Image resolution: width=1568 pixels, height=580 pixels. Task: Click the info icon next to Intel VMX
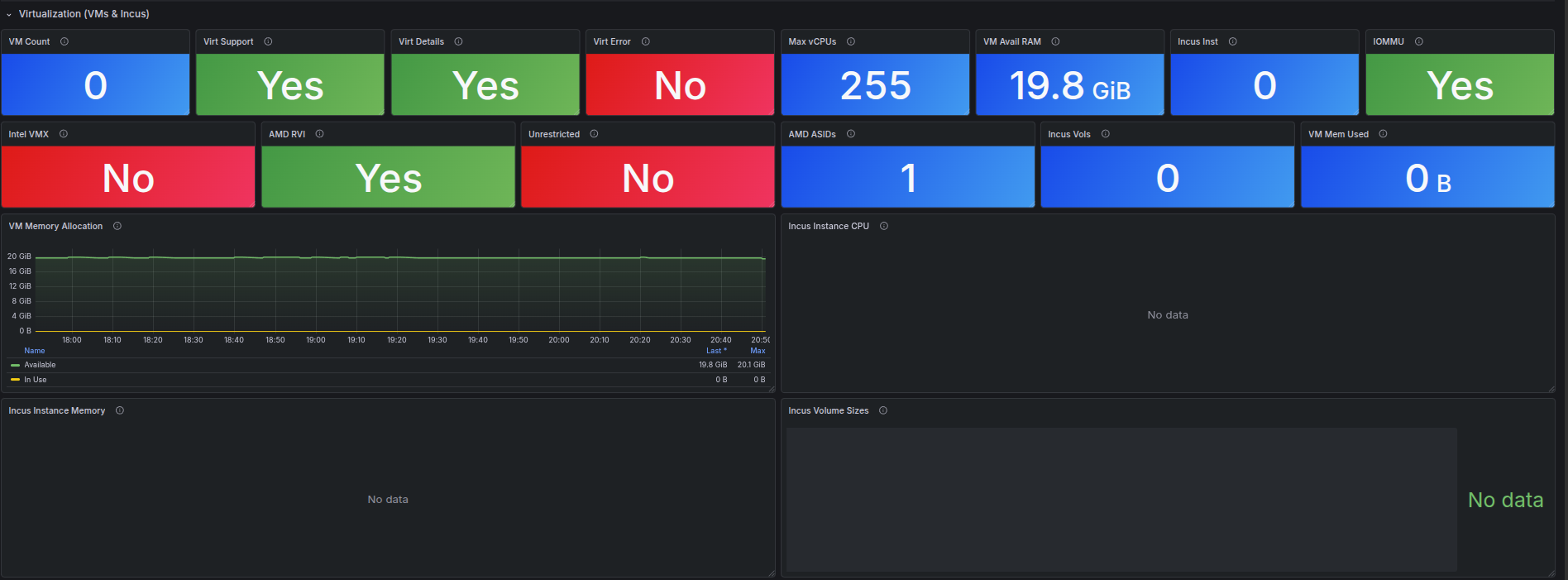(64, 134)
